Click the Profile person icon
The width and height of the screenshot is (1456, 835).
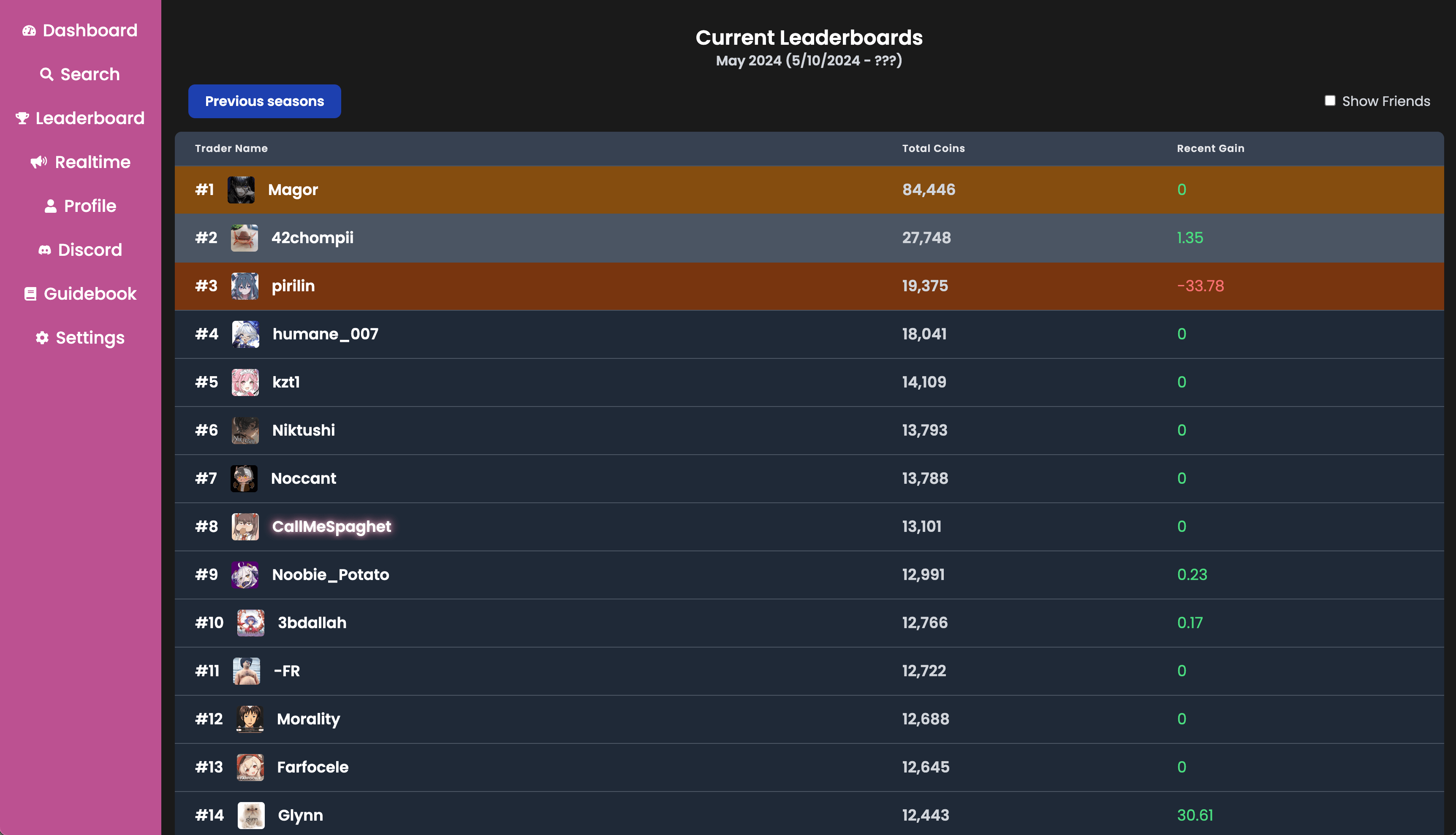[x=51, y=206]
